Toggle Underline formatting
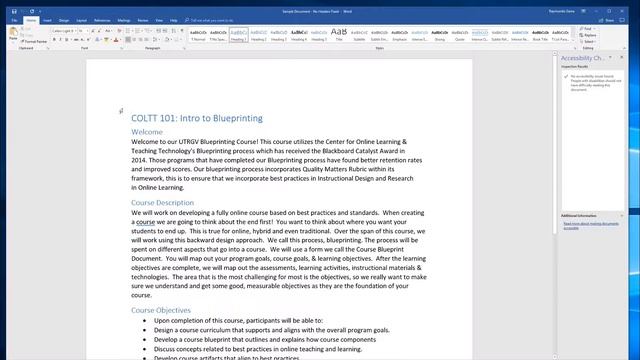 67,40
